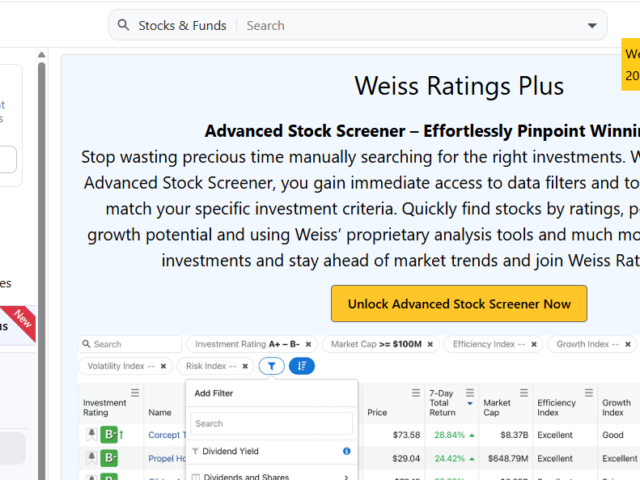Click the 24.42% return value
Screen dimensions: 640x480
click(x=449, y=458)
